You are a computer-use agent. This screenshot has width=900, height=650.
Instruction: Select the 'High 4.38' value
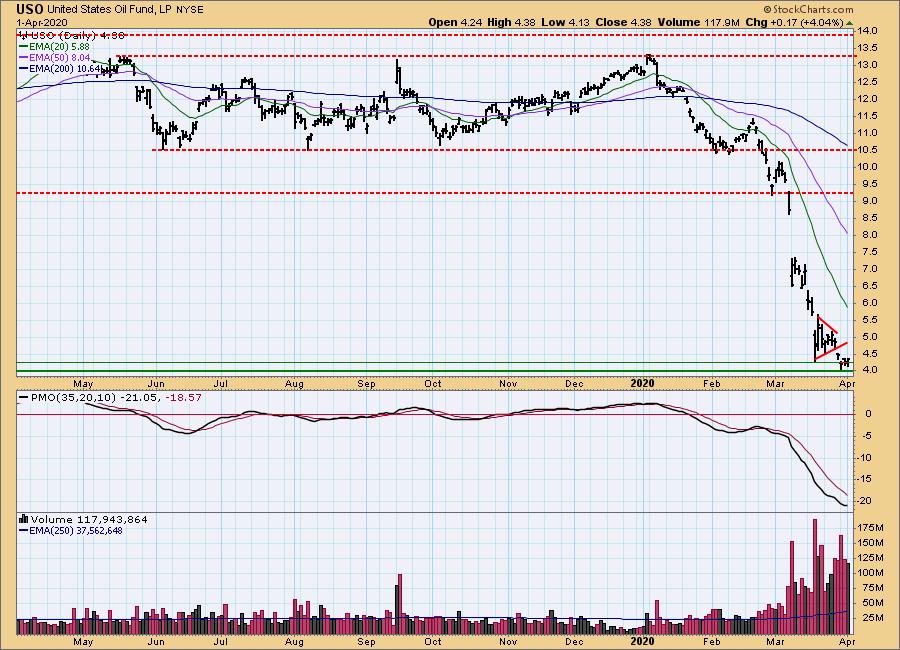pos(511,22)
